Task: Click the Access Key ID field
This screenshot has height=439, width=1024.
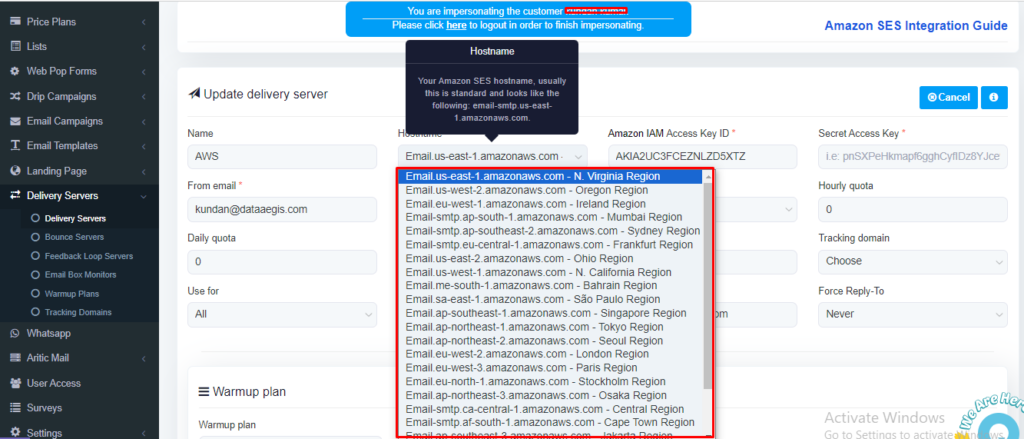Action: pyautogui.click(x=703, y=157)
